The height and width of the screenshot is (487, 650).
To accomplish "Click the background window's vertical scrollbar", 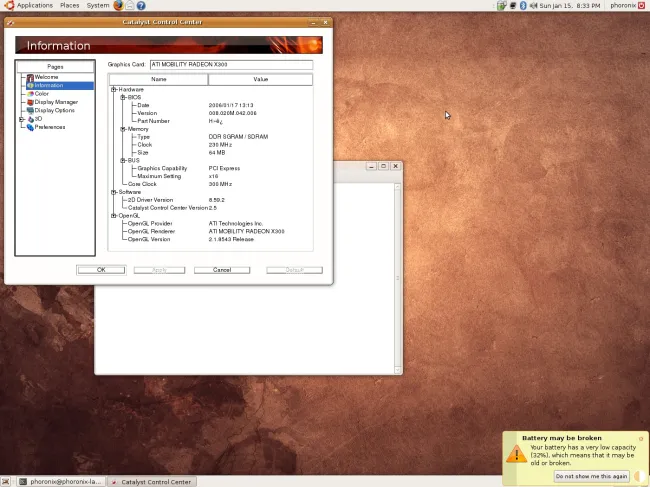I will (398, 278).
